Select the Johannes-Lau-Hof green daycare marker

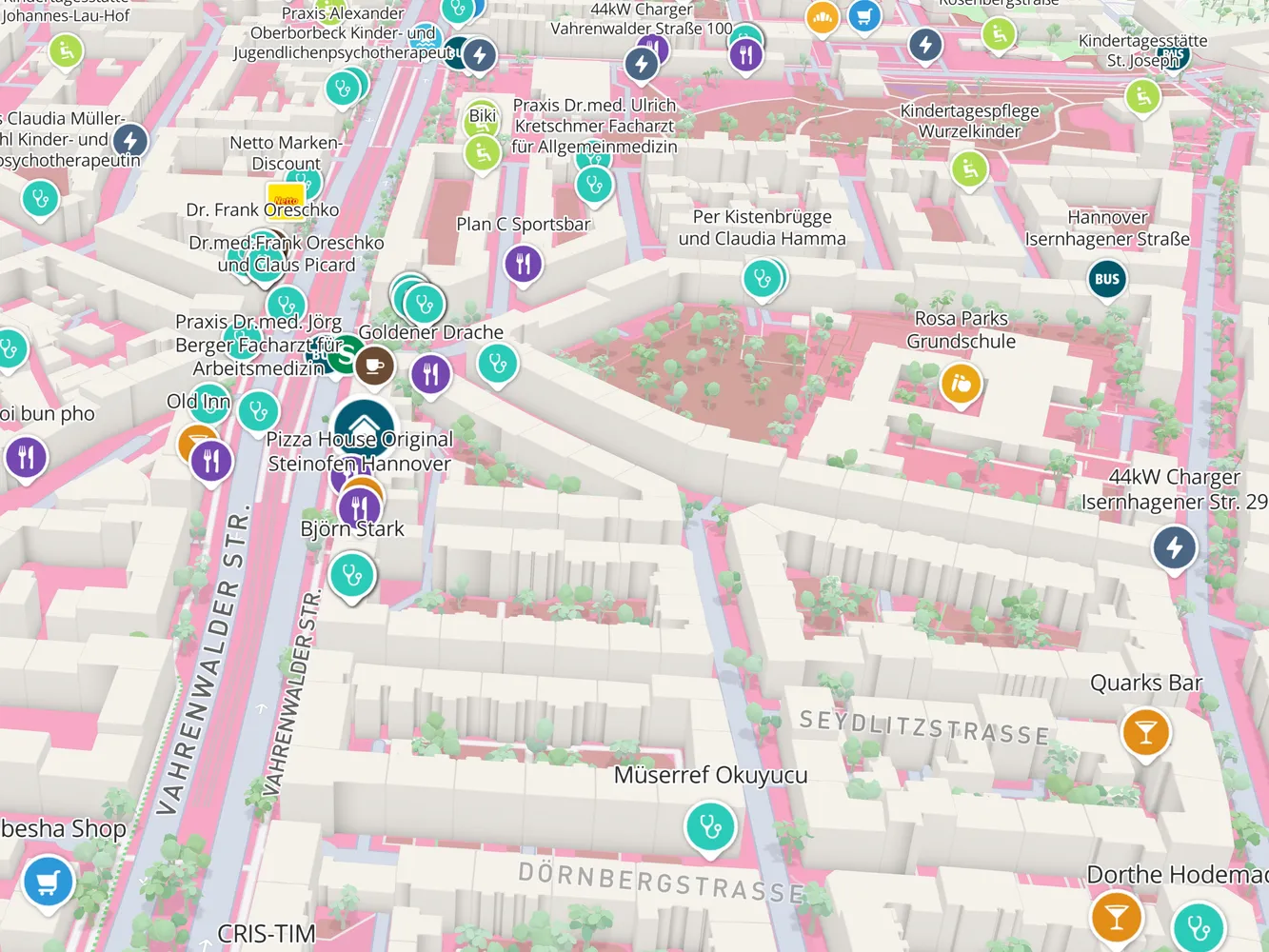pyautogui.click(x=66, y=50)
